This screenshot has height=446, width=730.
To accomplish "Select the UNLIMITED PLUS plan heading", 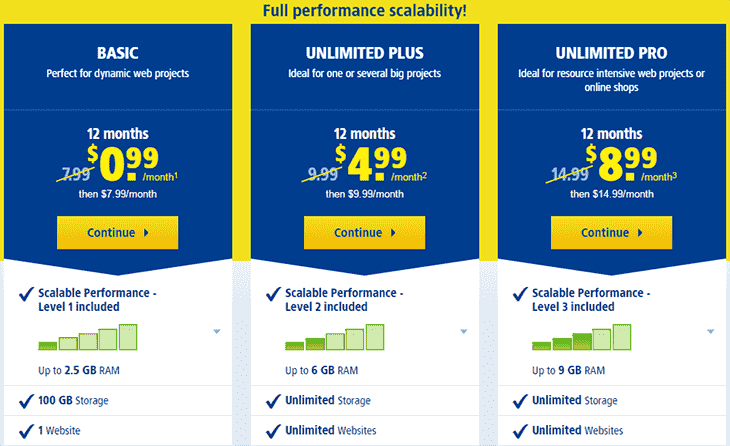I will pyautogui.click(x=365, y=53).
